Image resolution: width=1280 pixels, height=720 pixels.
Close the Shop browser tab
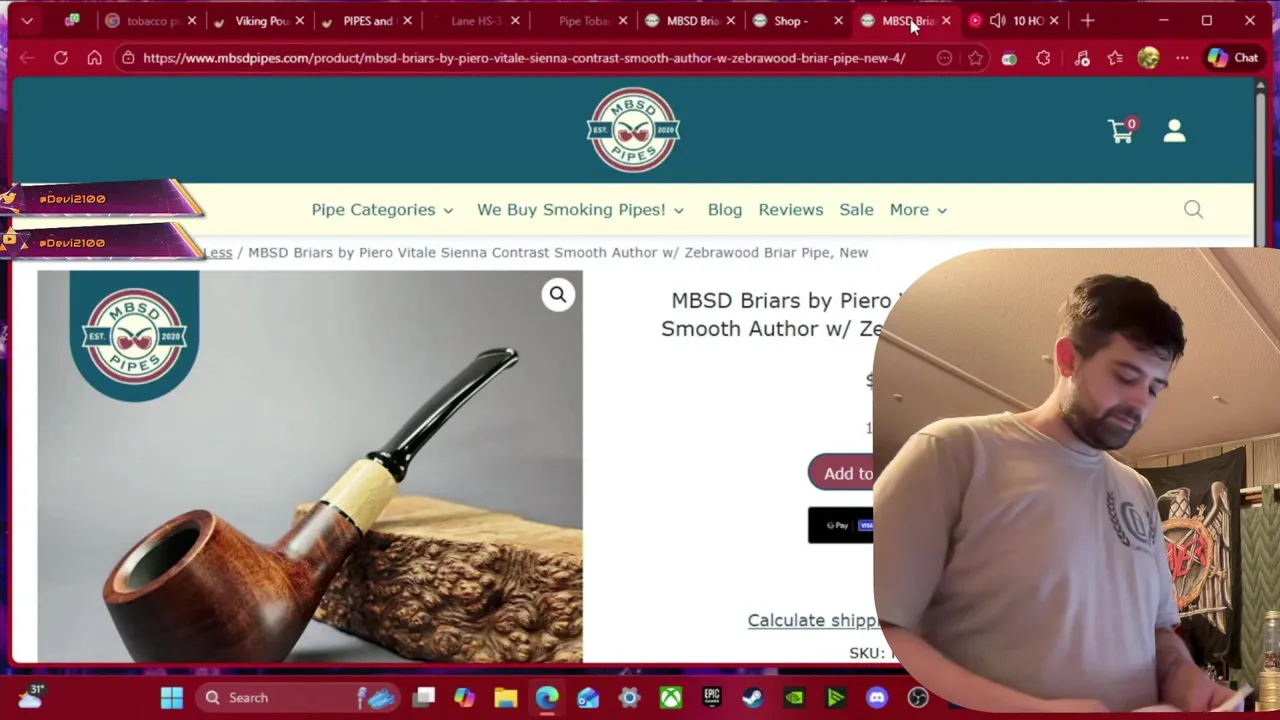(838, 20)
